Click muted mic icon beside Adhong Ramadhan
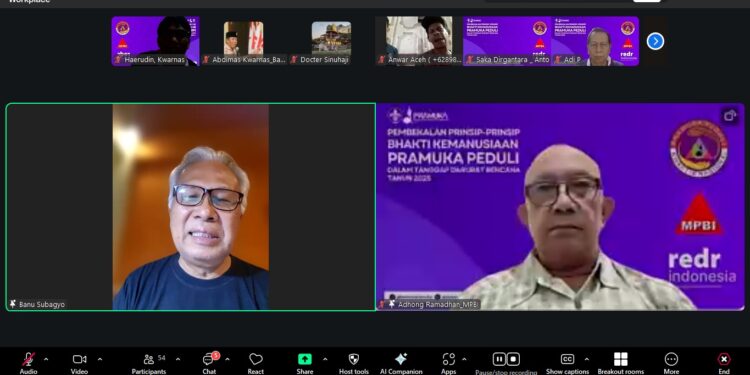 pos(382,304)
